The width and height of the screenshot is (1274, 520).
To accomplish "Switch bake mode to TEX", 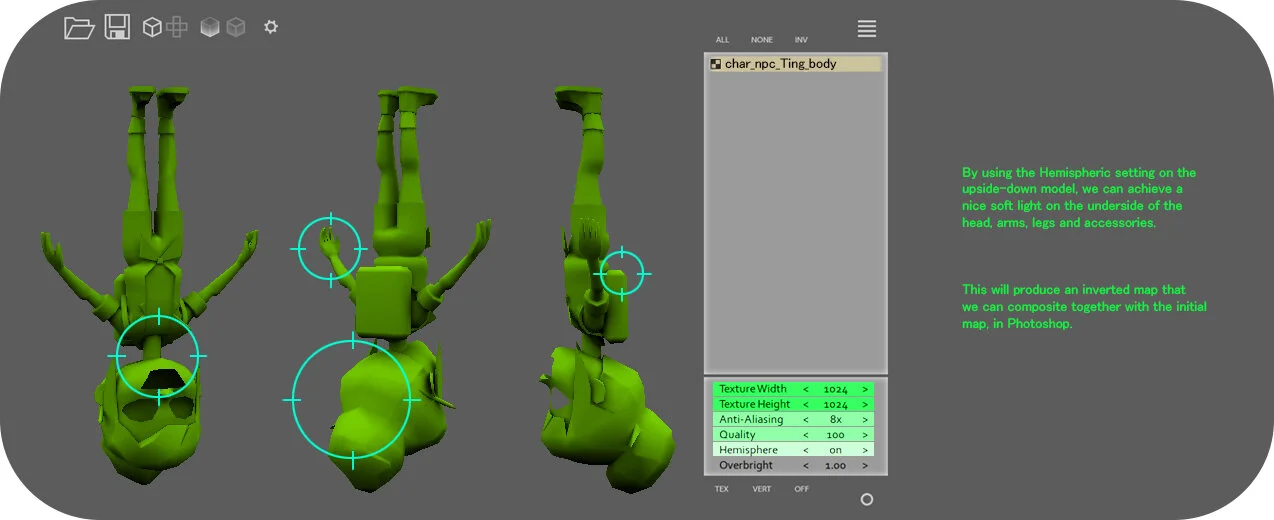I will click(x=722, y=489).
